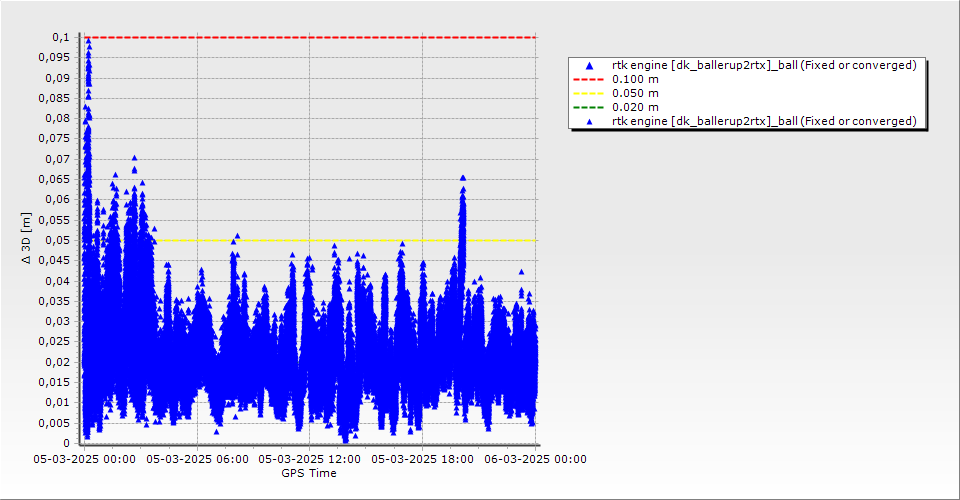The image size is (960, 500).
Task: Click the '0' y-axis tick label
Action: tap(67, 443)
